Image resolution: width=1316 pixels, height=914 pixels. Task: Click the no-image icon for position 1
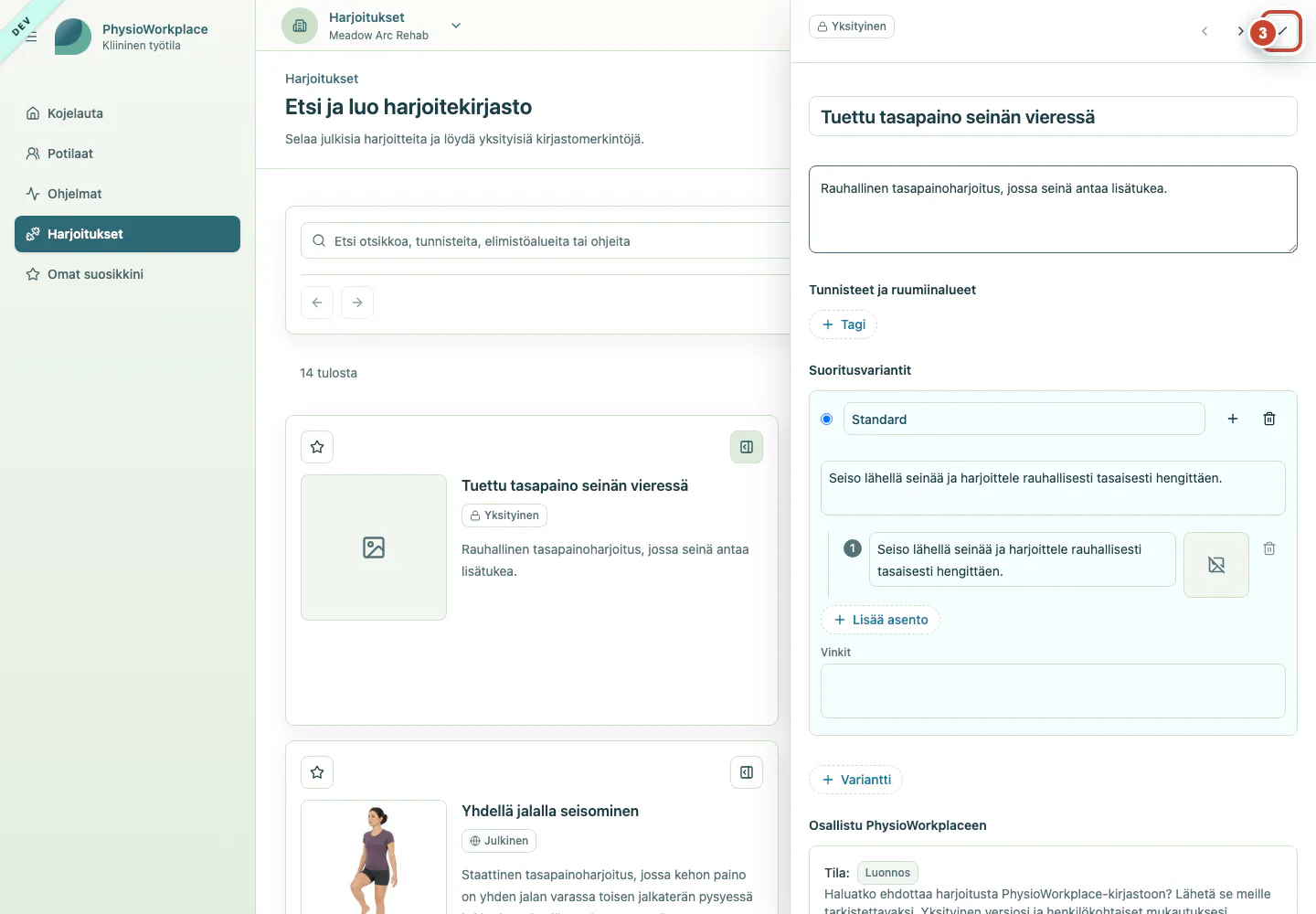[1216, 565]
